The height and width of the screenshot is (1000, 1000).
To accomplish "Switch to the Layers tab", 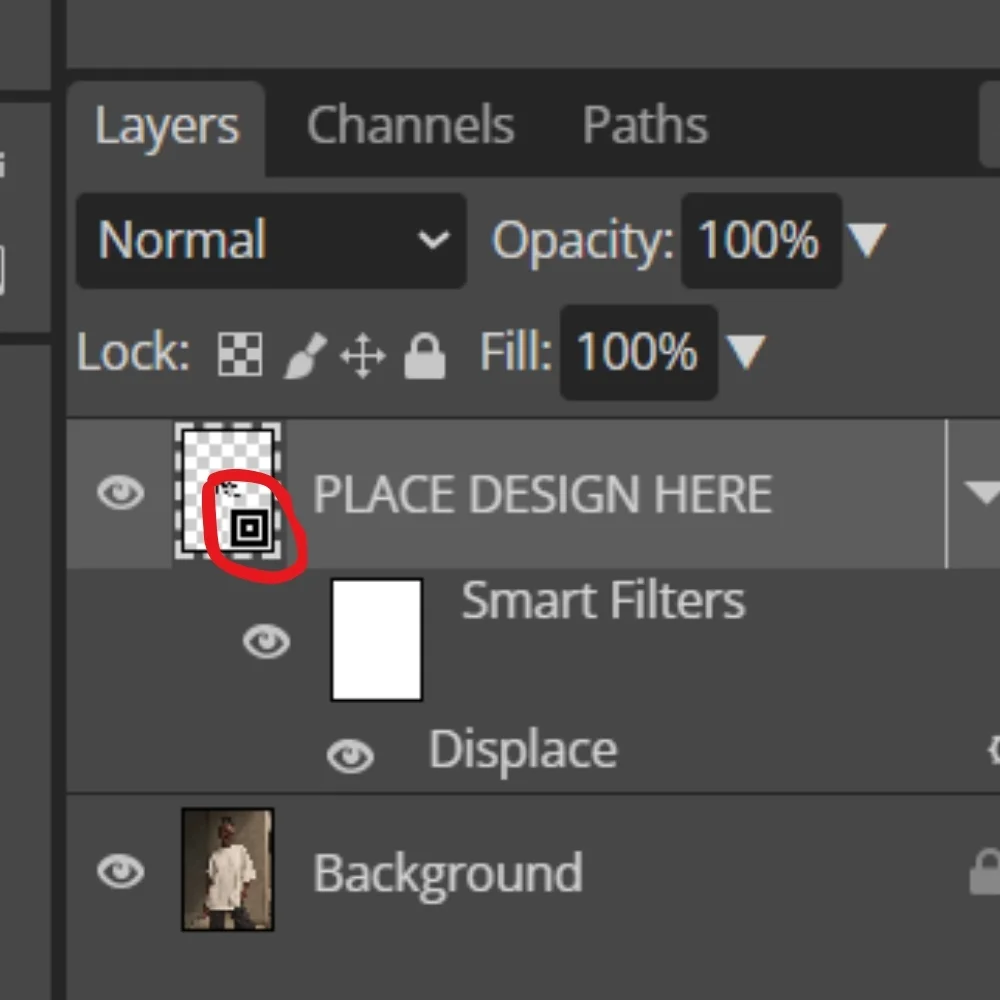I will pos(167,127).
